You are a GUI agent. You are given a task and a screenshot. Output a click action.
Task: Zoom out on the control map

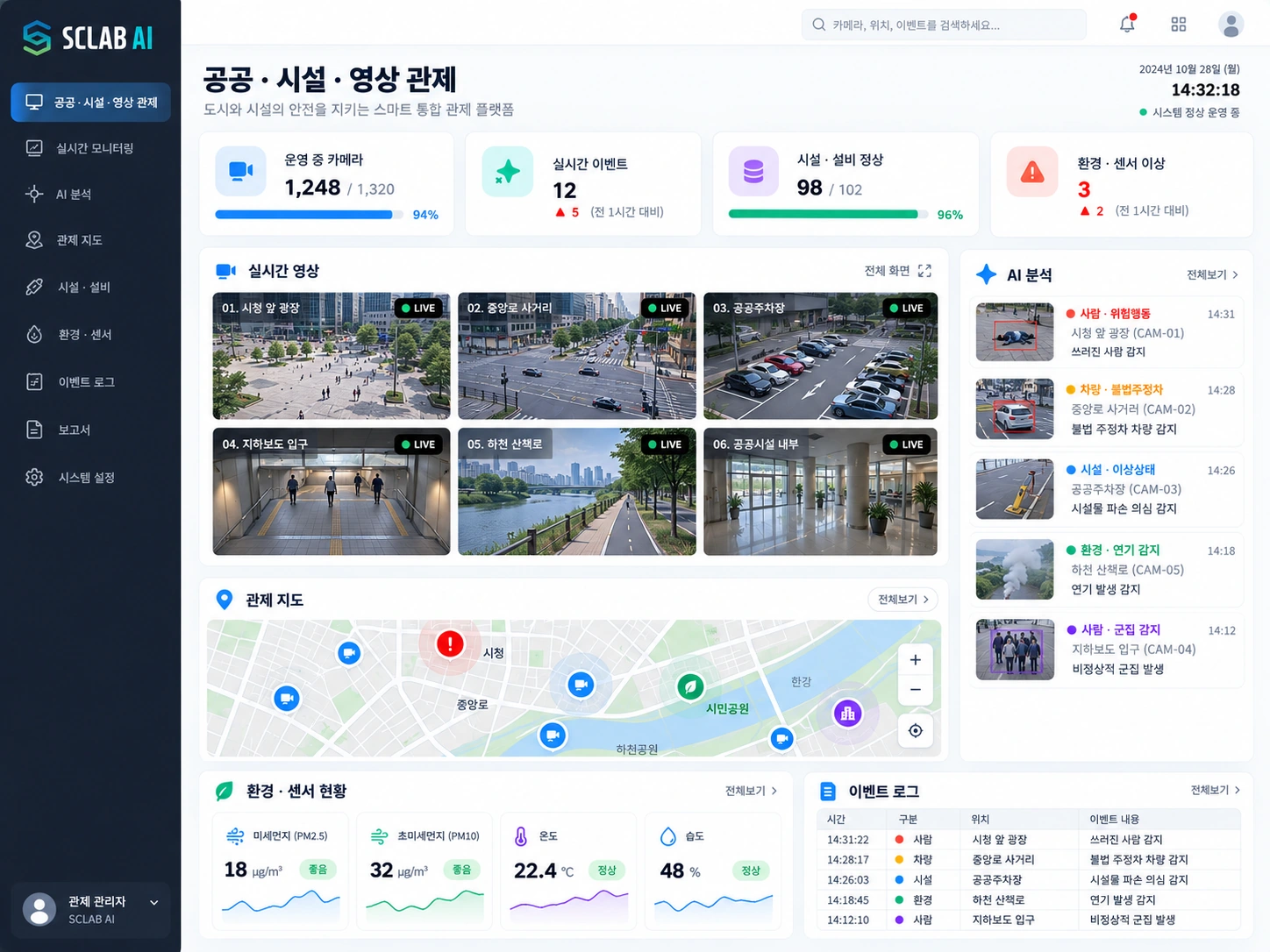click(915, 690)
